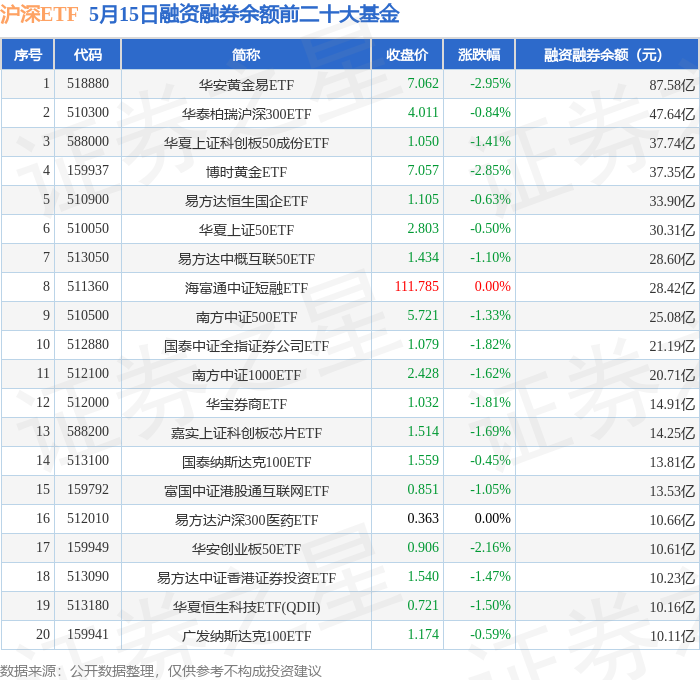Click the balance value 14.25亿
Screen dimensions: 700x680
[672, 433]
